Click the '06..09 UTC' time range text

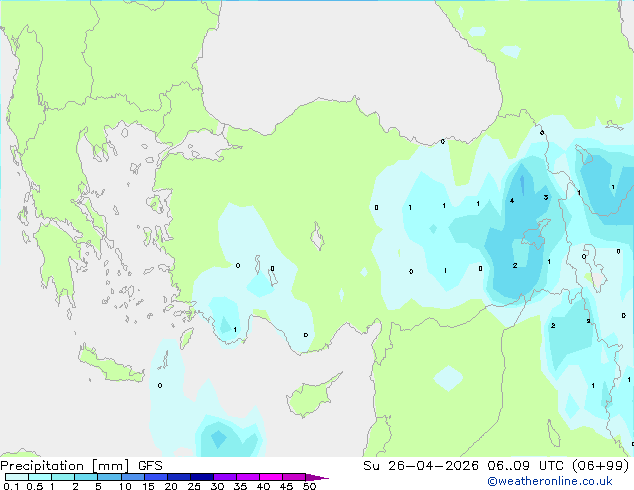tap(525, 466)
